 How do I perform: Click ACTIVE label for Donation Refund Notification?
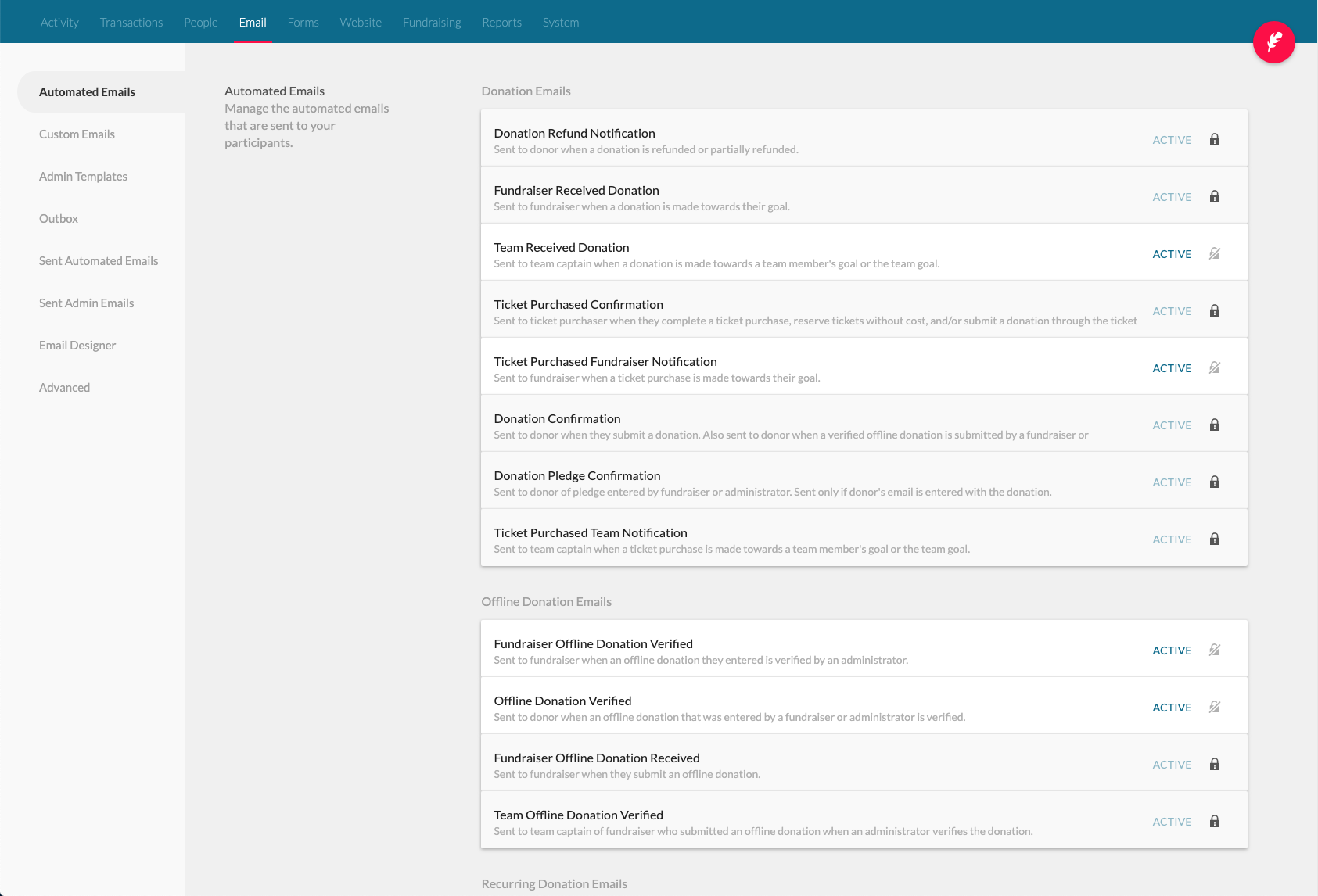click(x=1172, y=140)
